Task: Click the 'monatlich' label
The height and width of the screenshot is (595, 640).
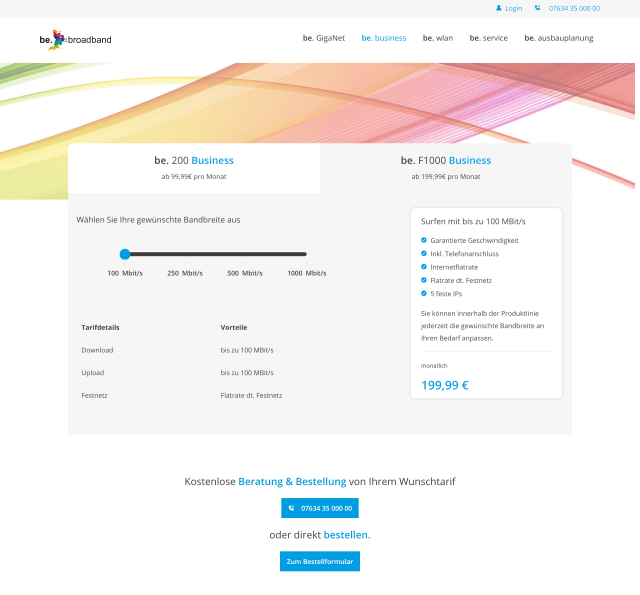Action: pyautogui.click(x=434, y=366)
